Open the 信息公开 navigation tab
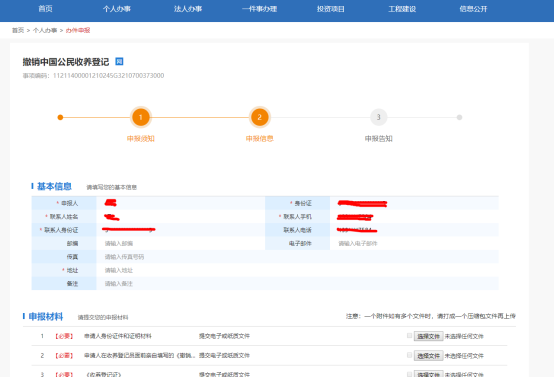This screenshot has height=377, width=554. [x=473, y=9]
